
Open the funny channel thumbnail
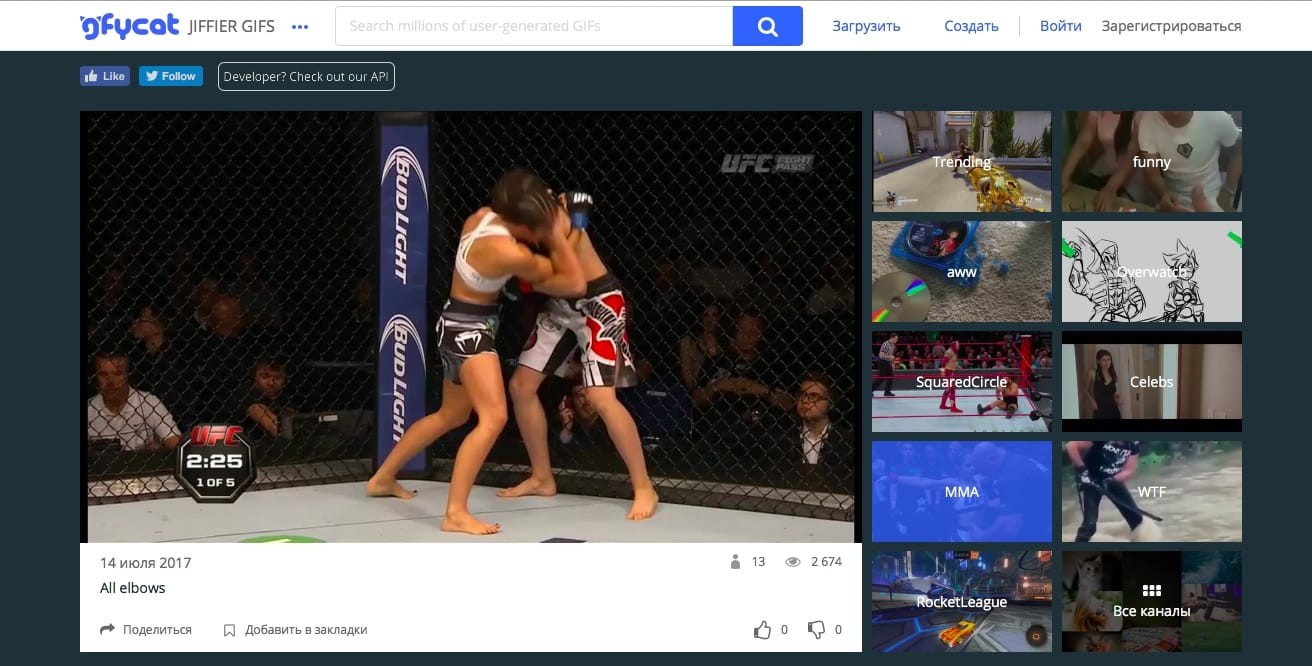coord(1152,161)
